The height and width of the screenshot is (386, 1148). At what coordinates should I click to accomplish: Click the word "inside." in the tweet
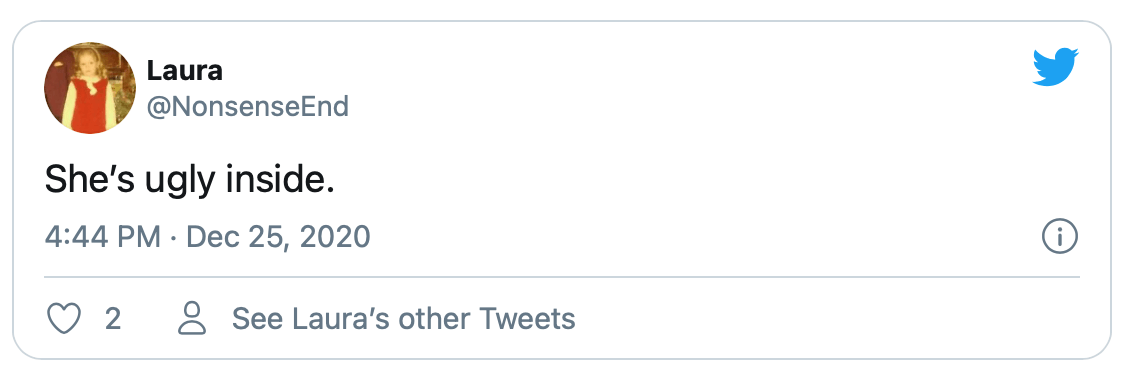280,180
